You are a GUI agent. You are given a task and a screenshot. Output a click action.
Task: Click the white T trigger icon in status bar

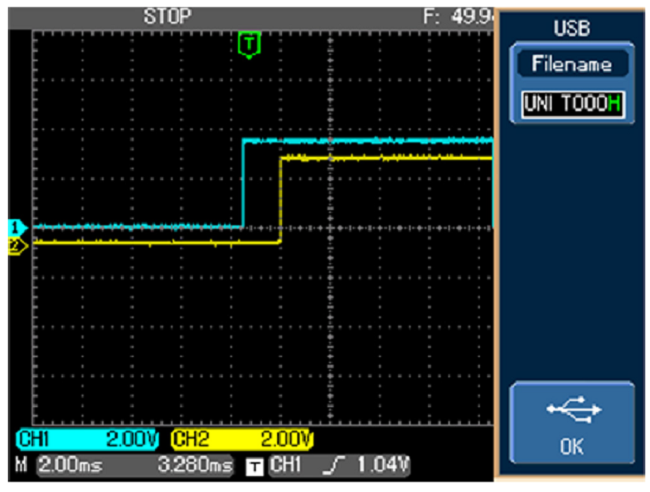pyautogui.click(x=257, y=465)
